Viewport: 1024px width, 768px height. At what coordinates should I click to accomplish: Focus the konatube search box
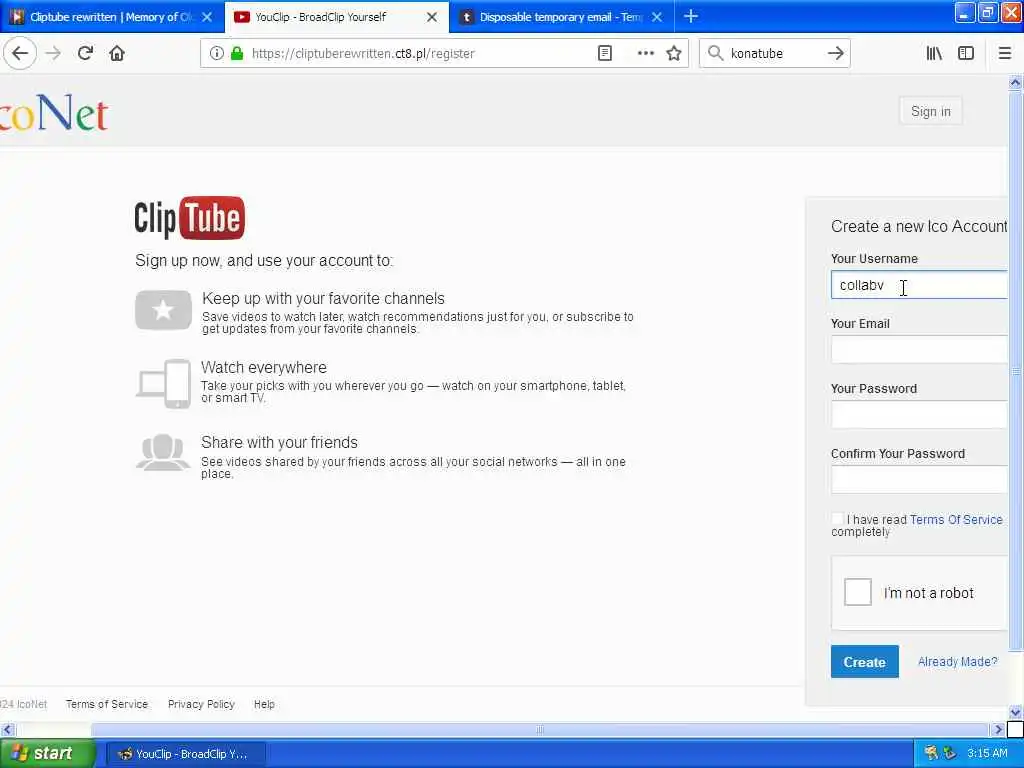[x=774, y=54]
